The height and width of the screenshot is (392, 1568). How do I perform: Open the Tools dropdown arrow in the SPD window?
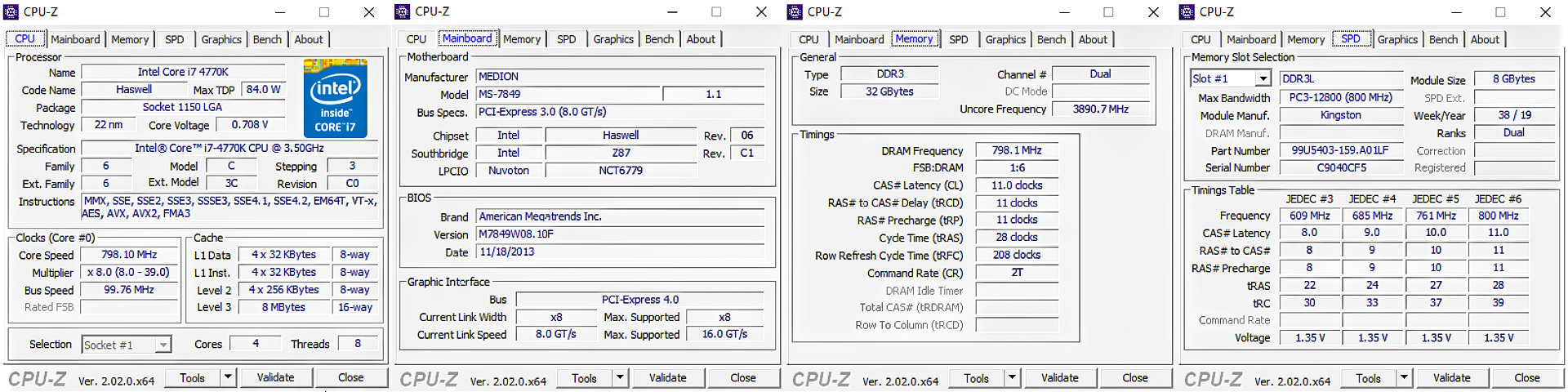[1404, 378]
